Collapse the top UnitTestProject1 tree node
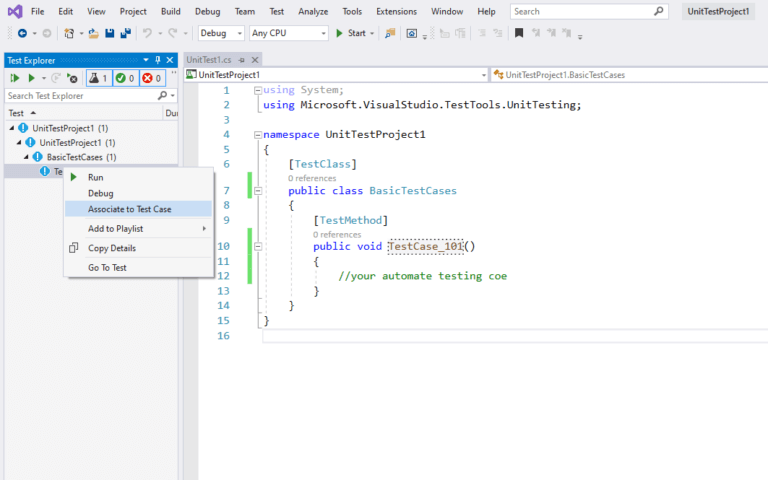The image size is (768, 480). (12, 128)
